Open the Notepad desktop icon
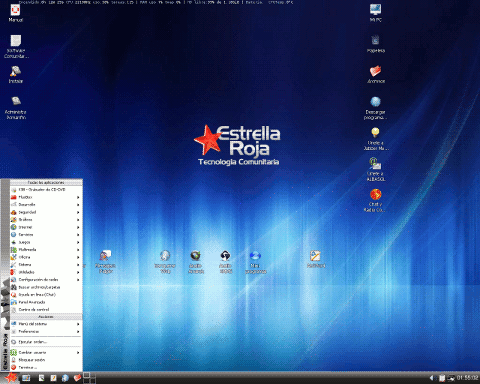 tap(315, 259)
